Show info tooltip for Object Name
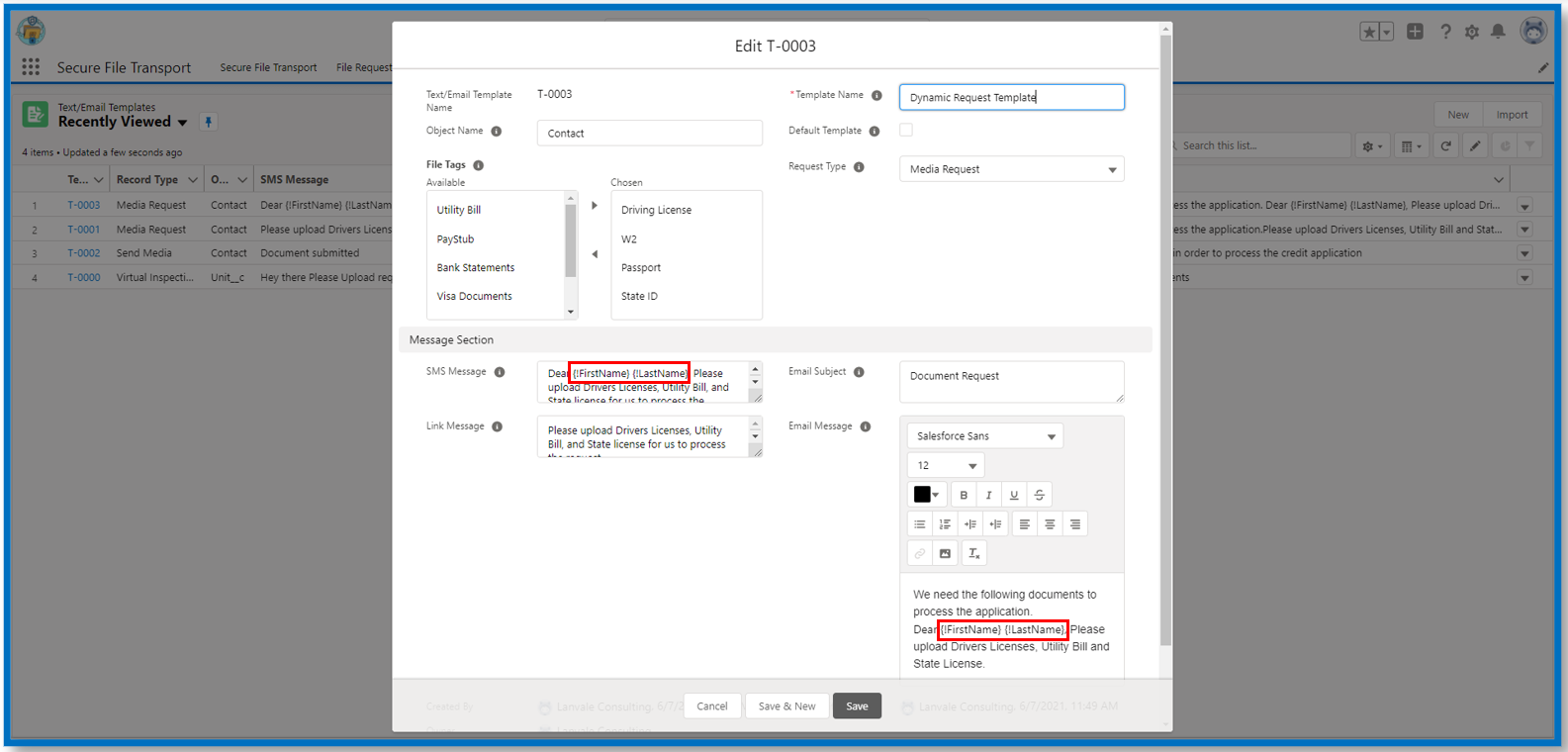Image resolution: width=1568 pixels, height=752 pixels. [497, 132]
